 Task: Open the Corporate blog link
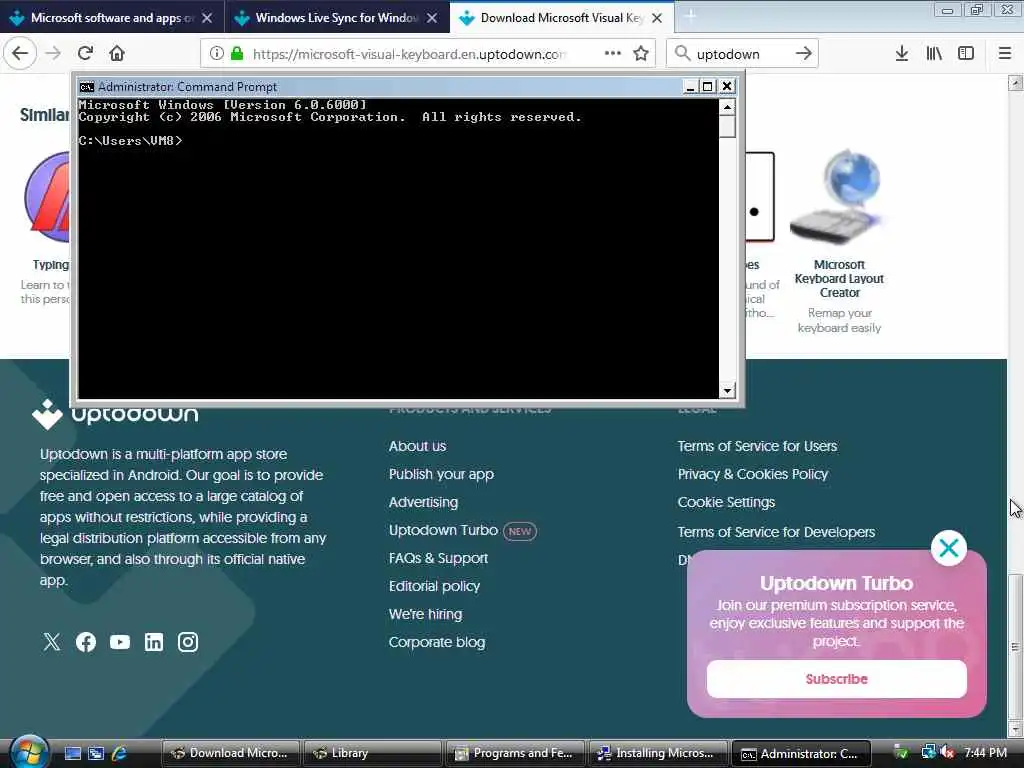click(437, 643)
